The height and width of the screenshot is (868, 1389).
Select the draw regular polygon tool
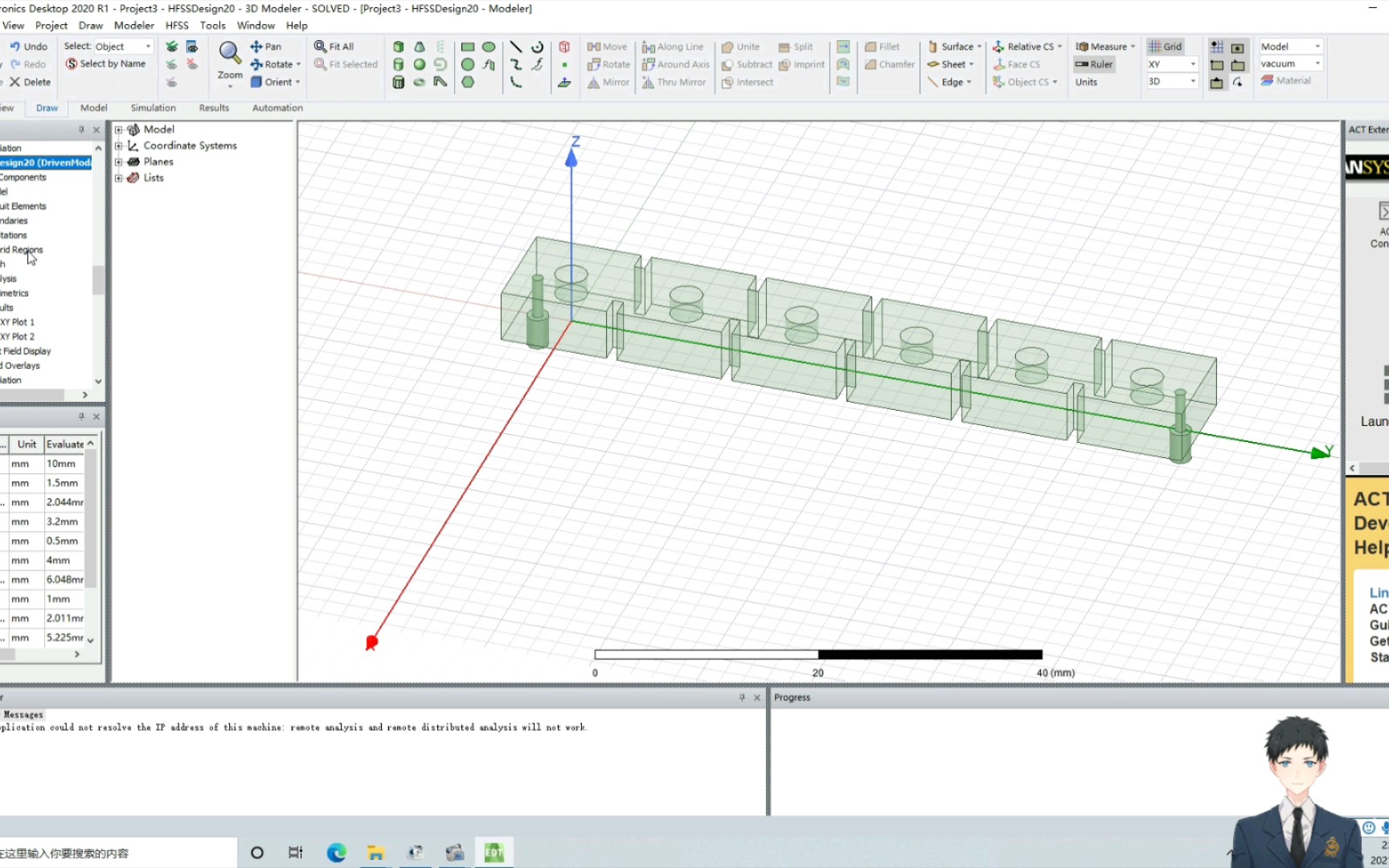point(468,82)
